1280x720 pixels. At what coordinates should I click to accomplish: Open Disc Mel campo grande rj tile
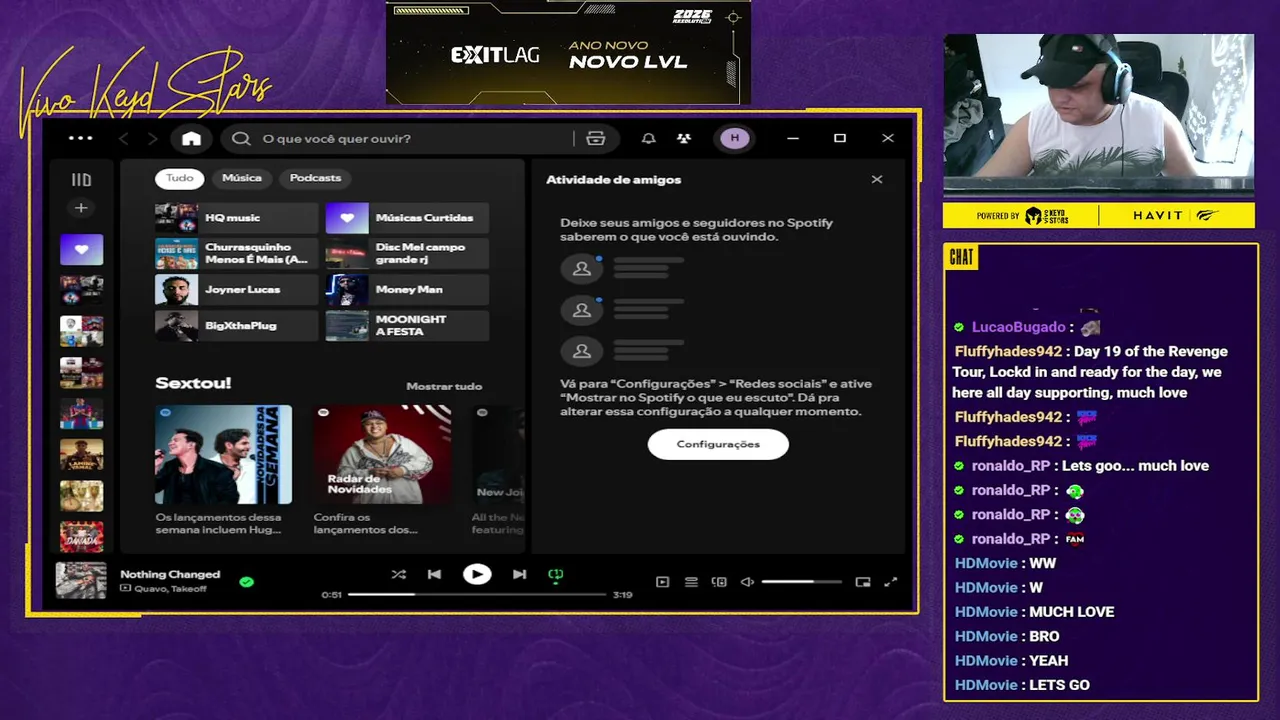click(407, 254)
